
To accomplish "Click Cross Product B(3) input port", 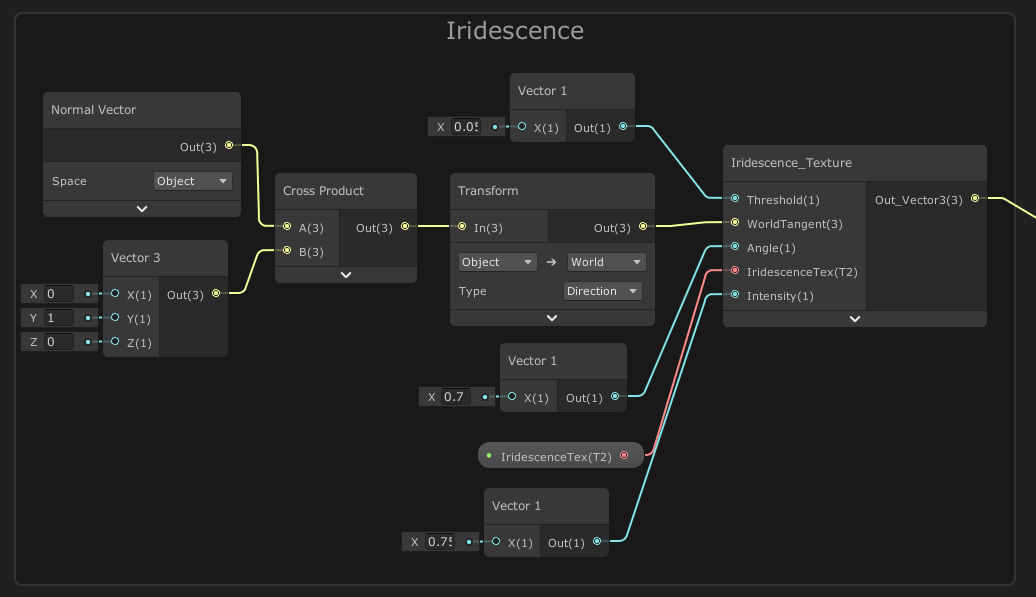I will 287,250.
